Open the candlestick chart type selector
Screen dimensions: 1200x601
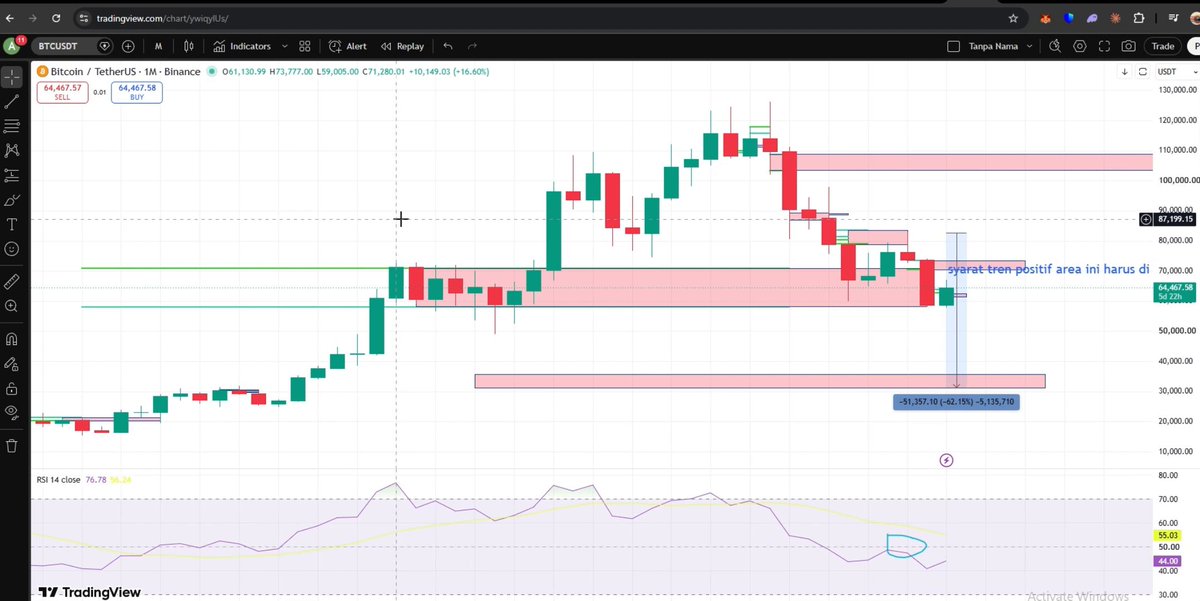point(190,46)
